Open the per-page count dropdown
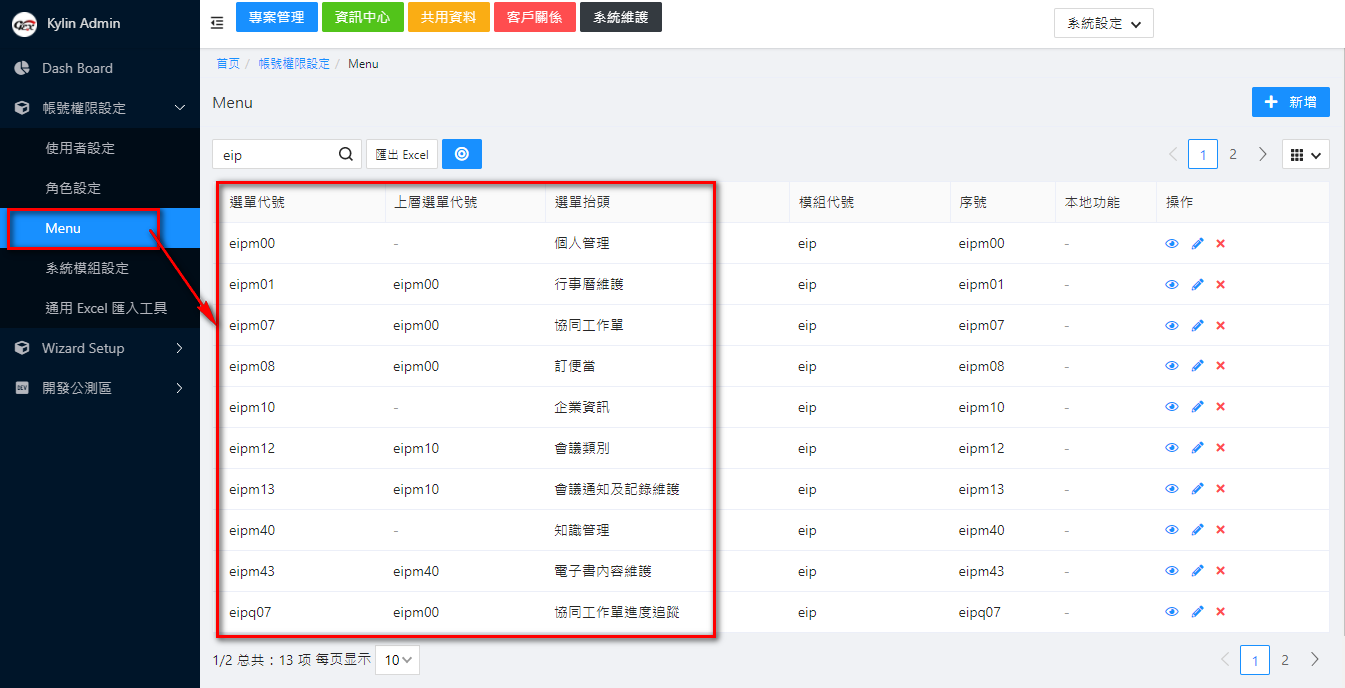This screenshot has width=1345, height=688. click(x=397, y=660)
